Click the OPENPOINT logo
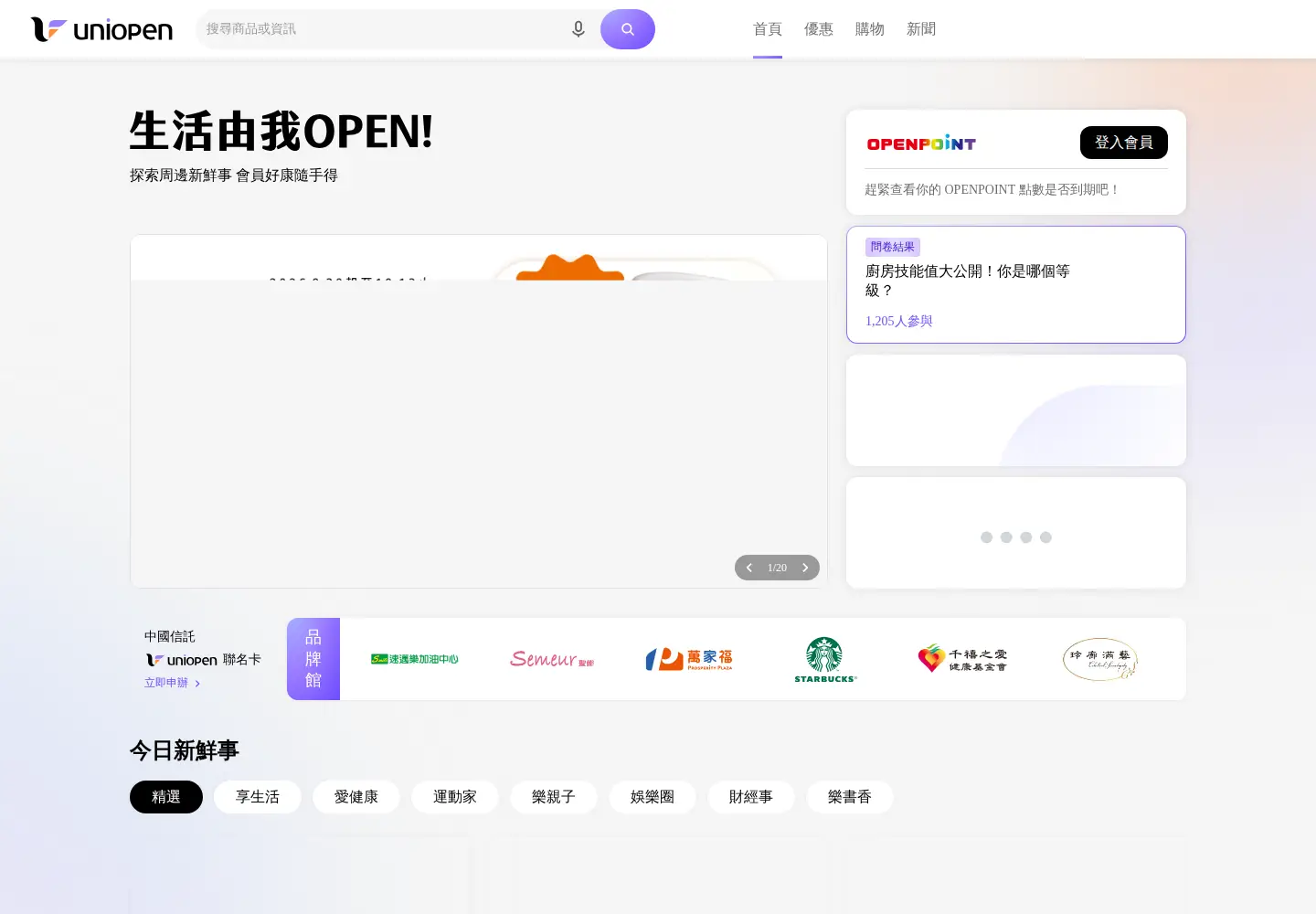 [921, 143]
